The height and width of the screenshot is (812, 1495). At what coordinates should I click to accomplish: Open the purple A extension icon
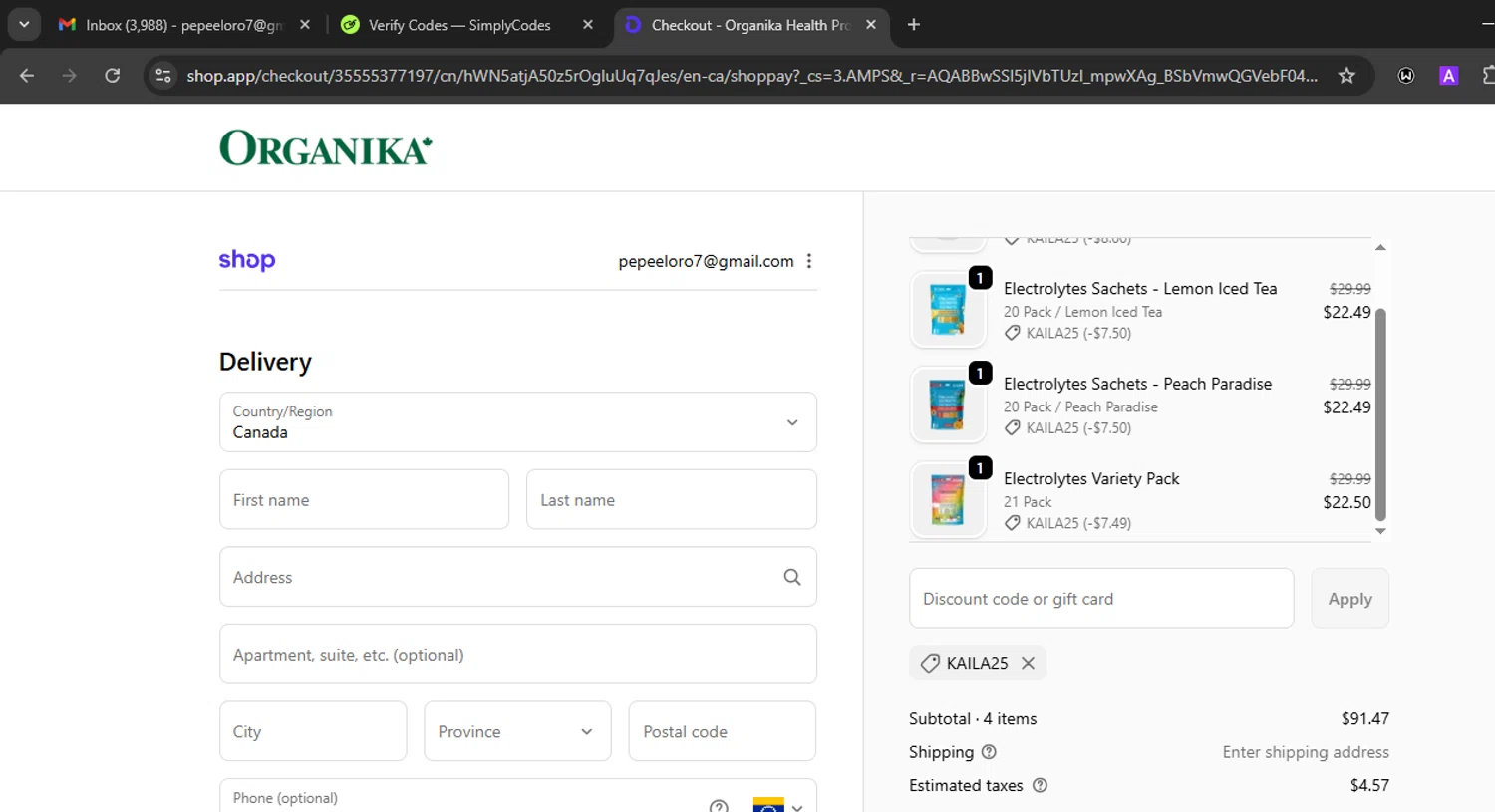pos(1449,76)
